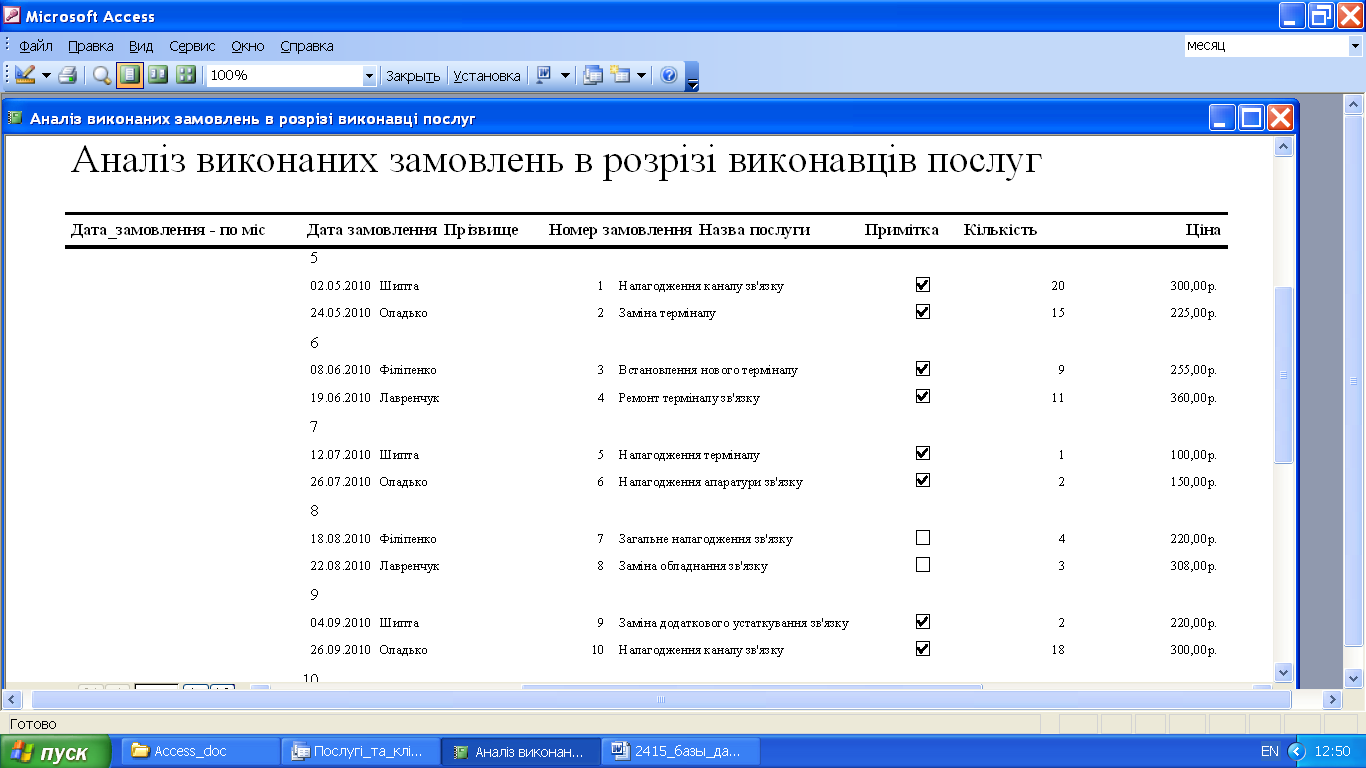Viewport: 1366px width, 768px height.
Task: Show the Database Window icon
Action: [x=593, y=75]
